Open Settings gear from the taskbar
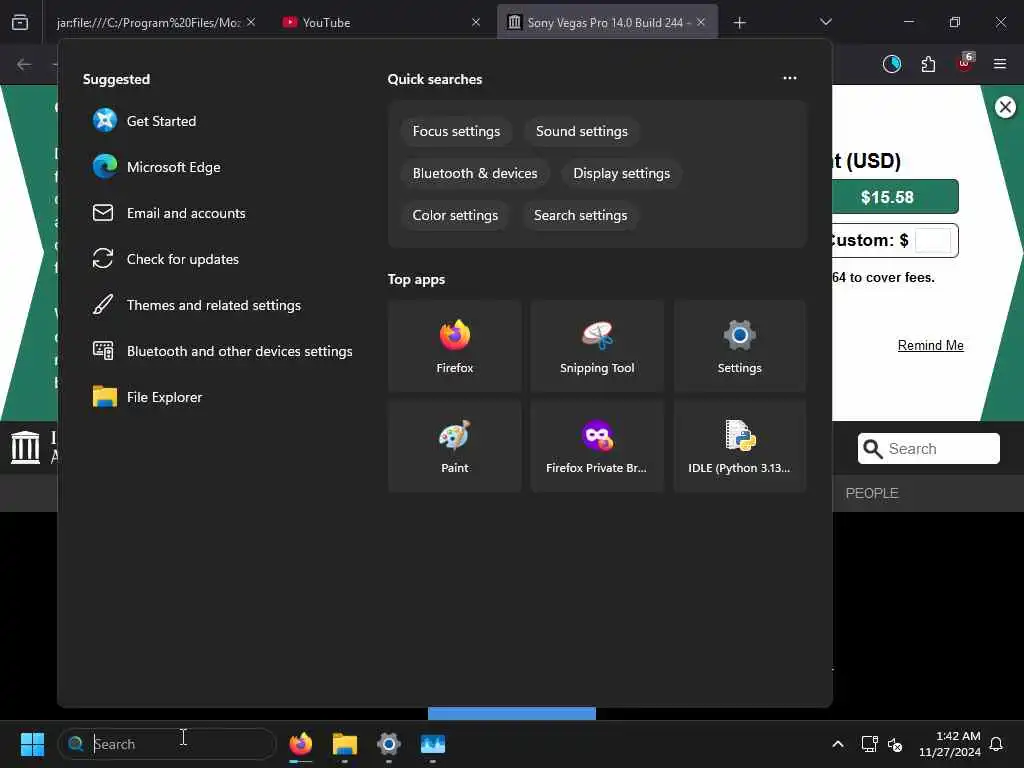The height and width of the screenshot is (768, 1024). [x=389, y=744]
